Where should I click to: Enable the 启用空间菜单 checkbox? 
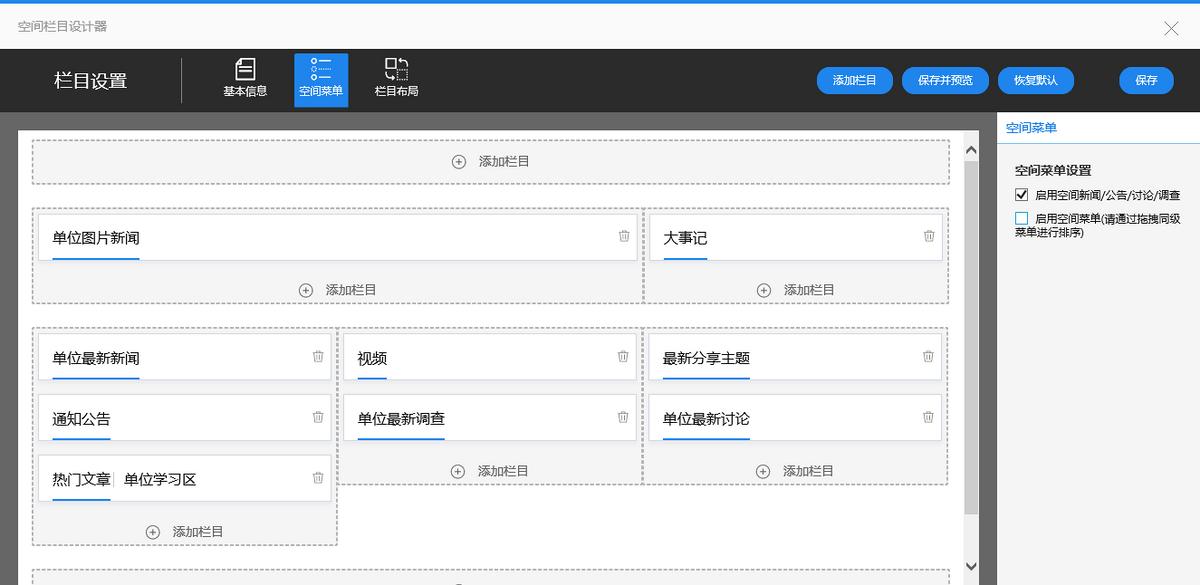1021,218
